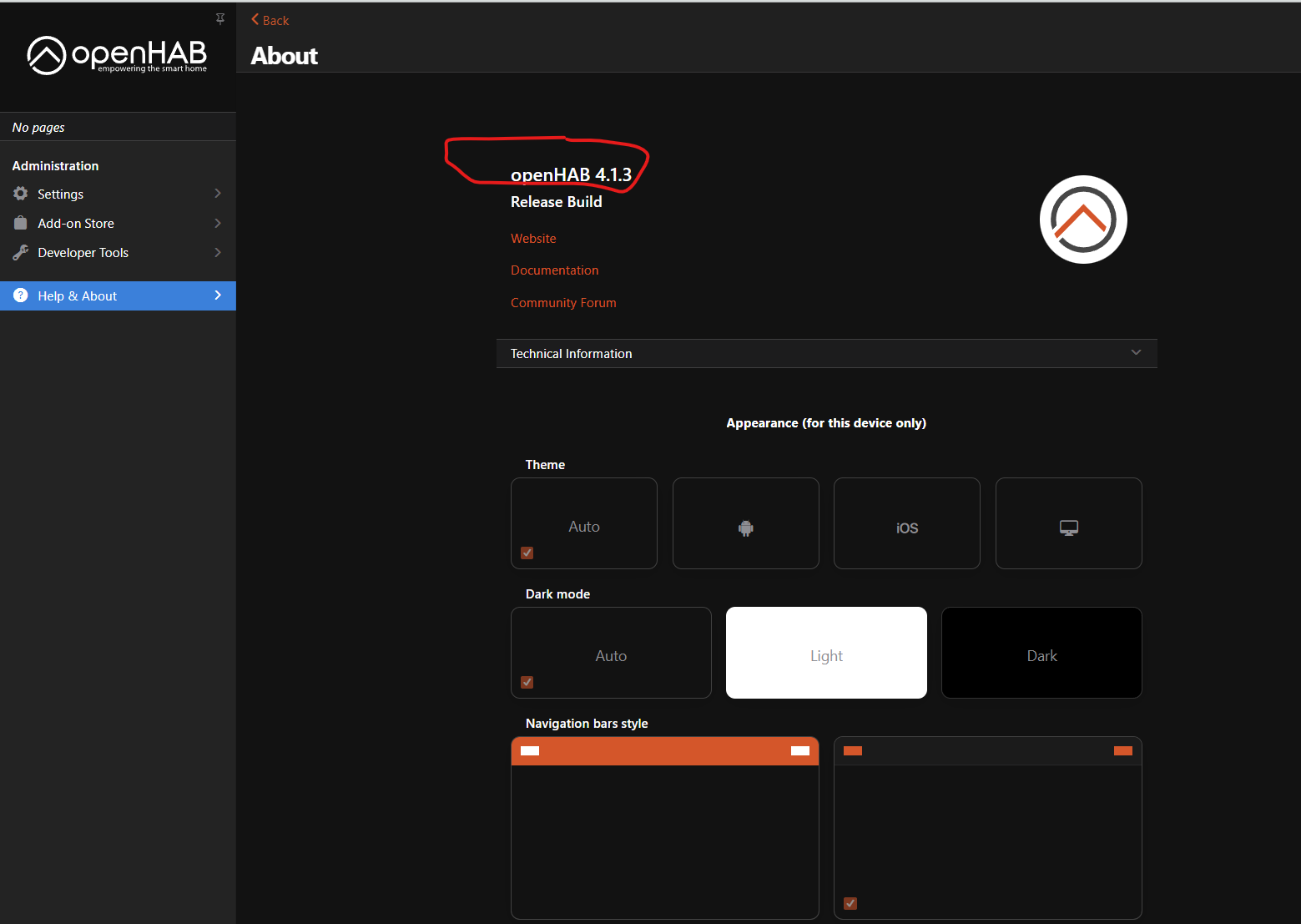Select the Auto theme option
The width and height of the screenshot is (1301, 924).
click(x=584, y=524)
